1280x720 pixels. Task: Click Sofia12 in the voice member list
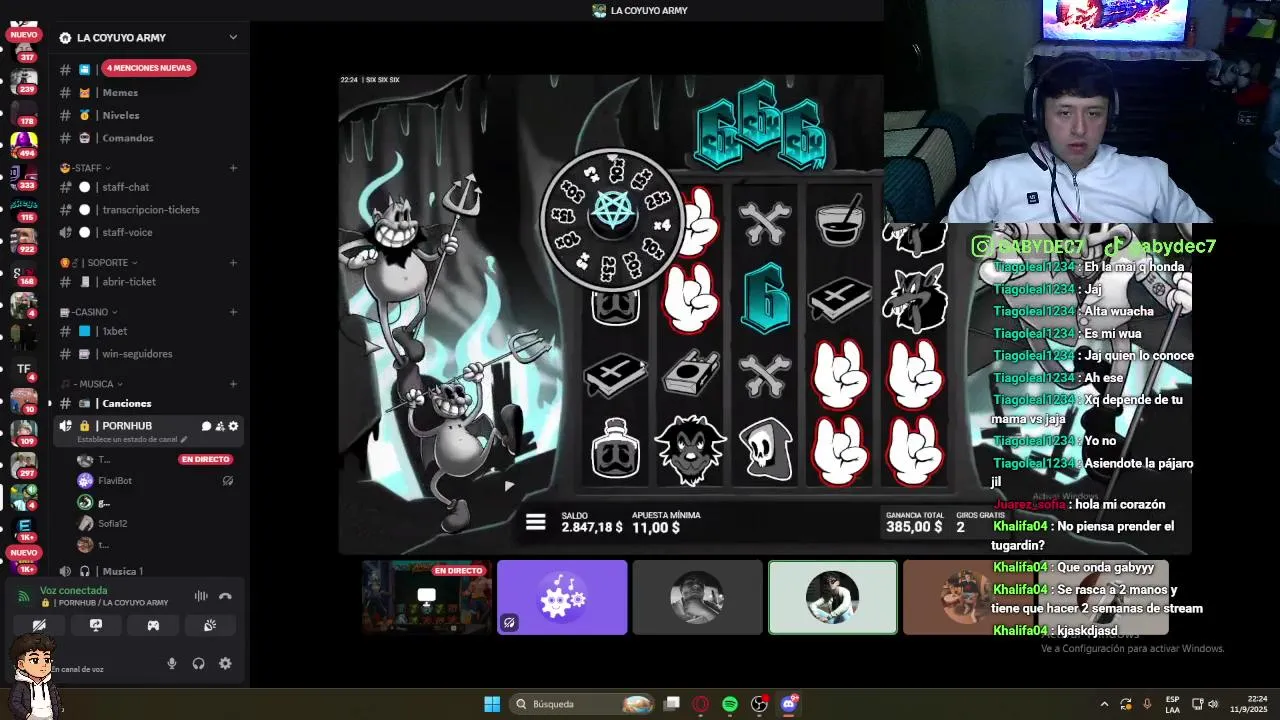[112, 524]
